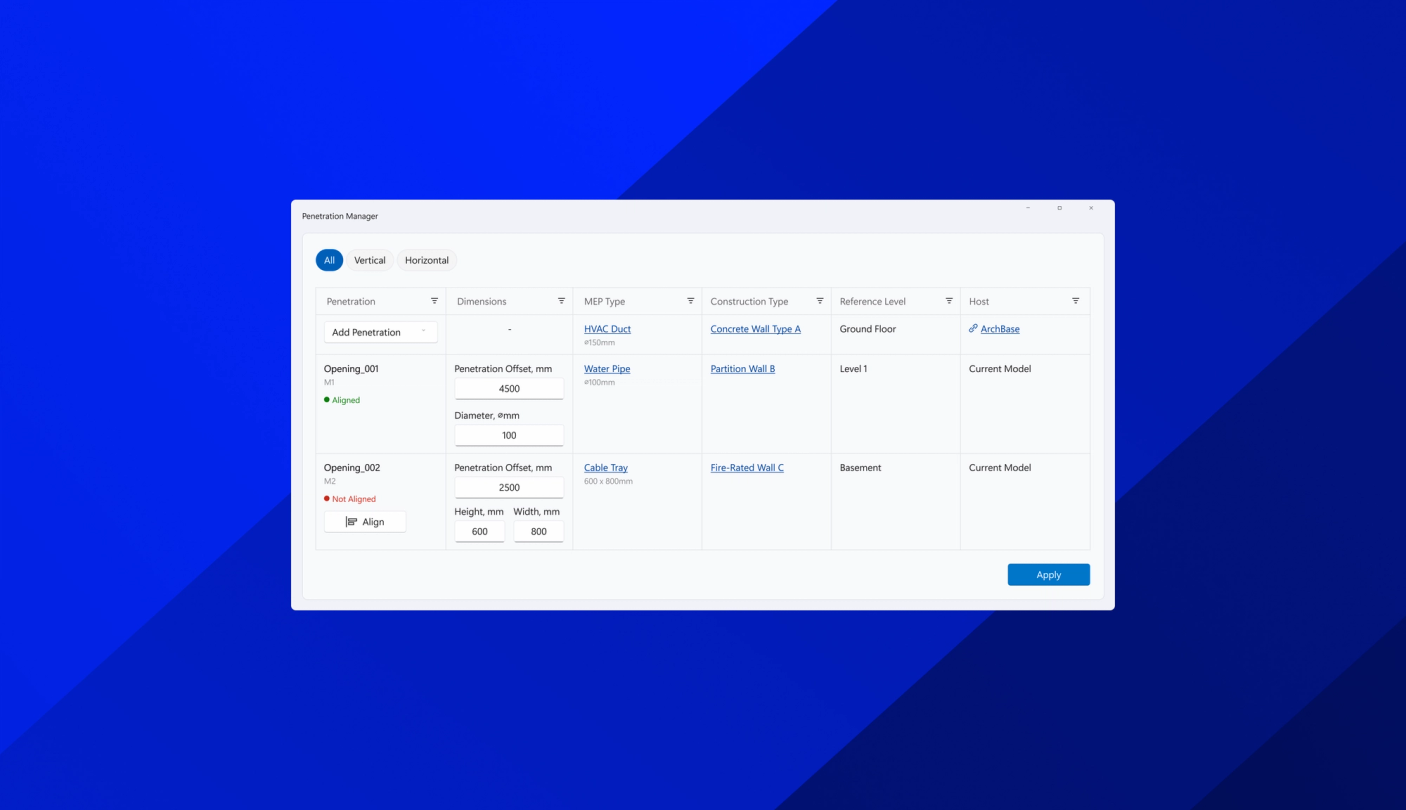
Task: Expand the Add Penetration dropdown
Action: coord(380,332)
